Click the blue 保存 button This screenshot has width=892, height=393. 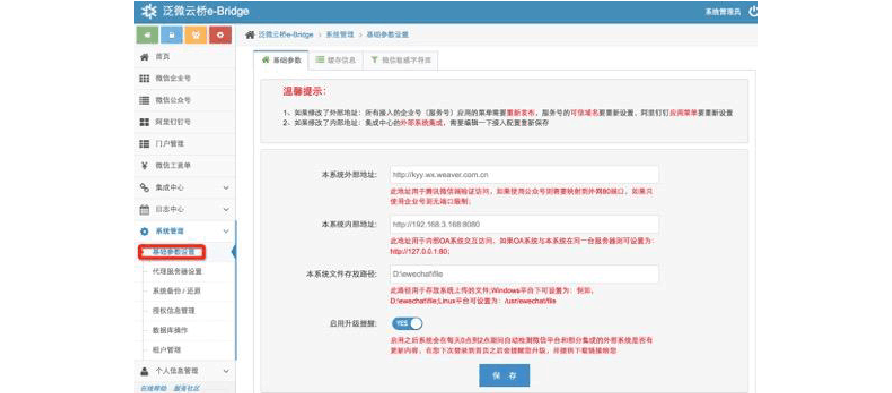click(x=505, y=376)
